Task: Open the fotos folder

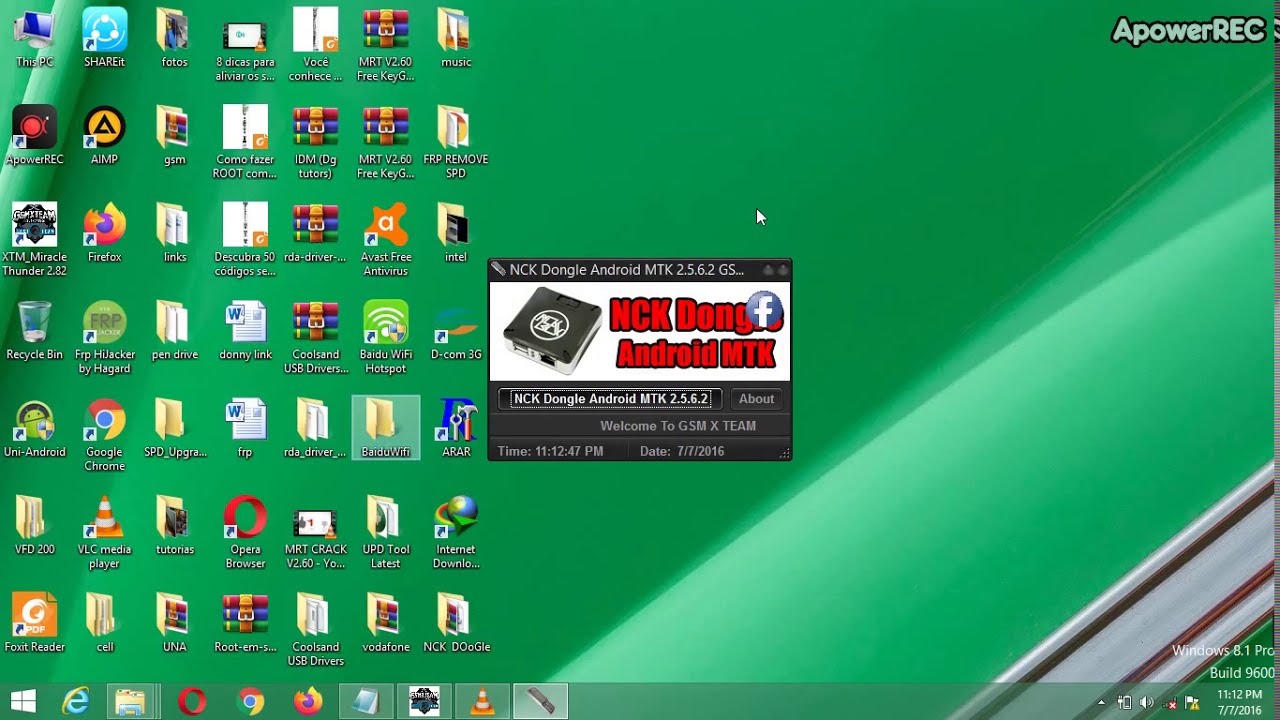Action: [174, 38]
